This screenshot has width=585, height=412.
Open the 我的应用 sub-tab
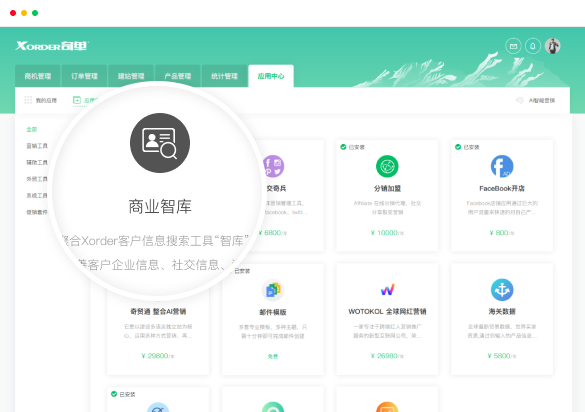(x=40, y=100)
